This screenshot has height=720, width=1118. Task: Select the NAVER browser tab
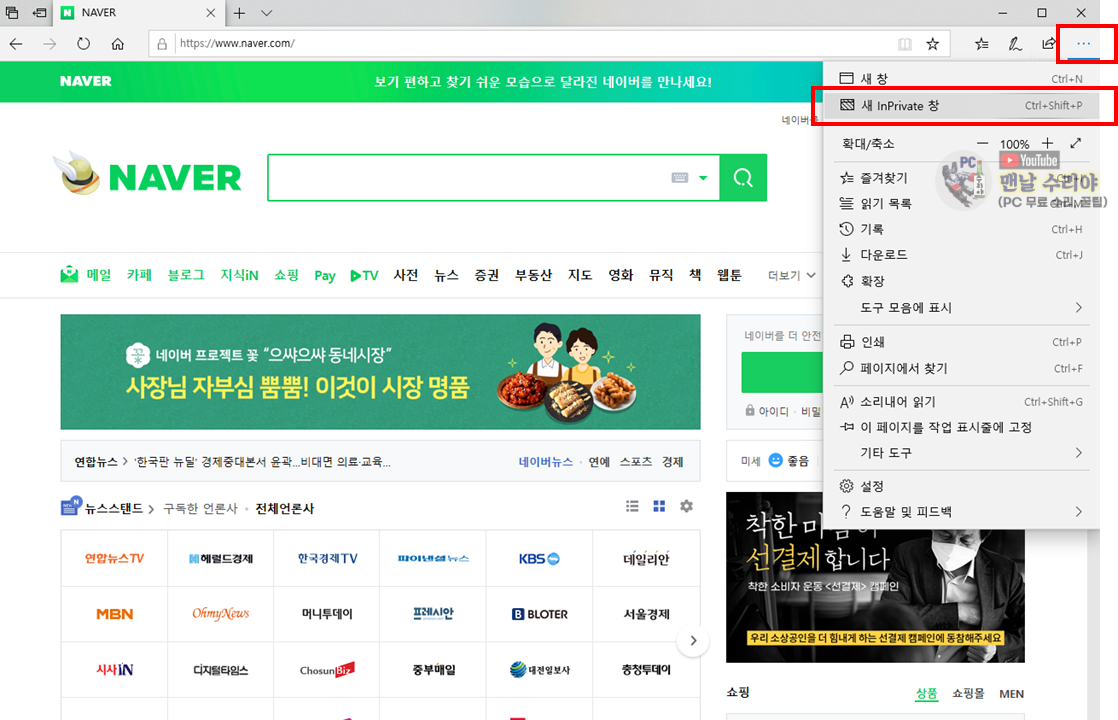point(139,13)
